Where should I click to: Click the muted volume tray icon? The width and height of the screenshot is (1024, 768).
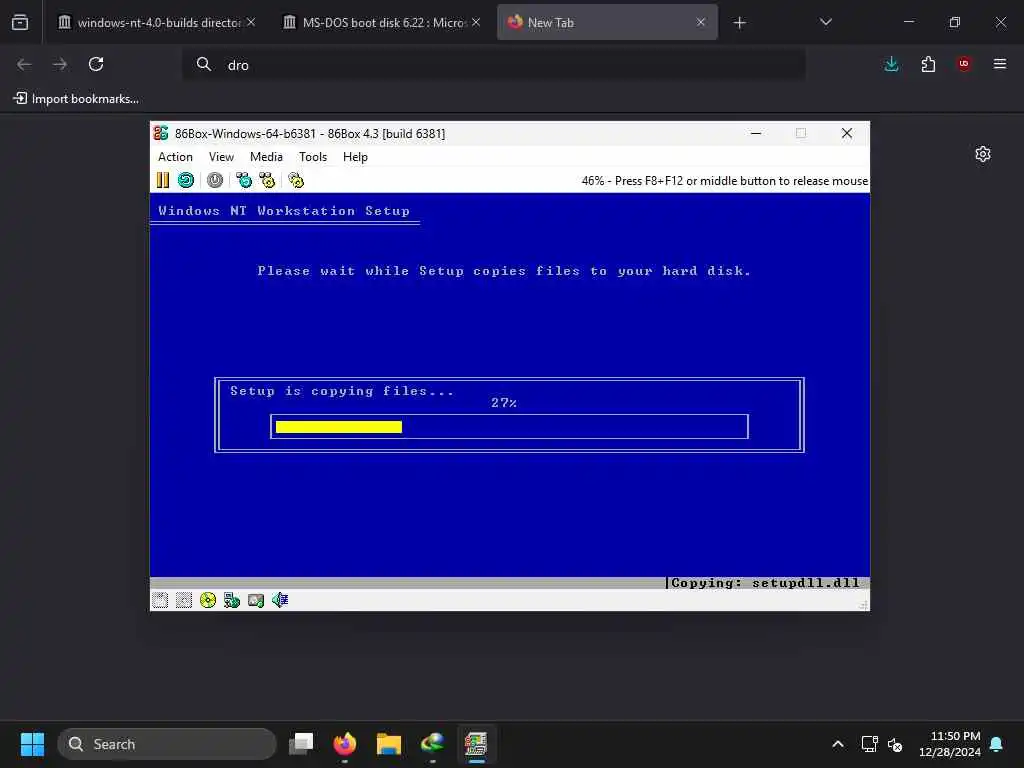click(895, 744)
